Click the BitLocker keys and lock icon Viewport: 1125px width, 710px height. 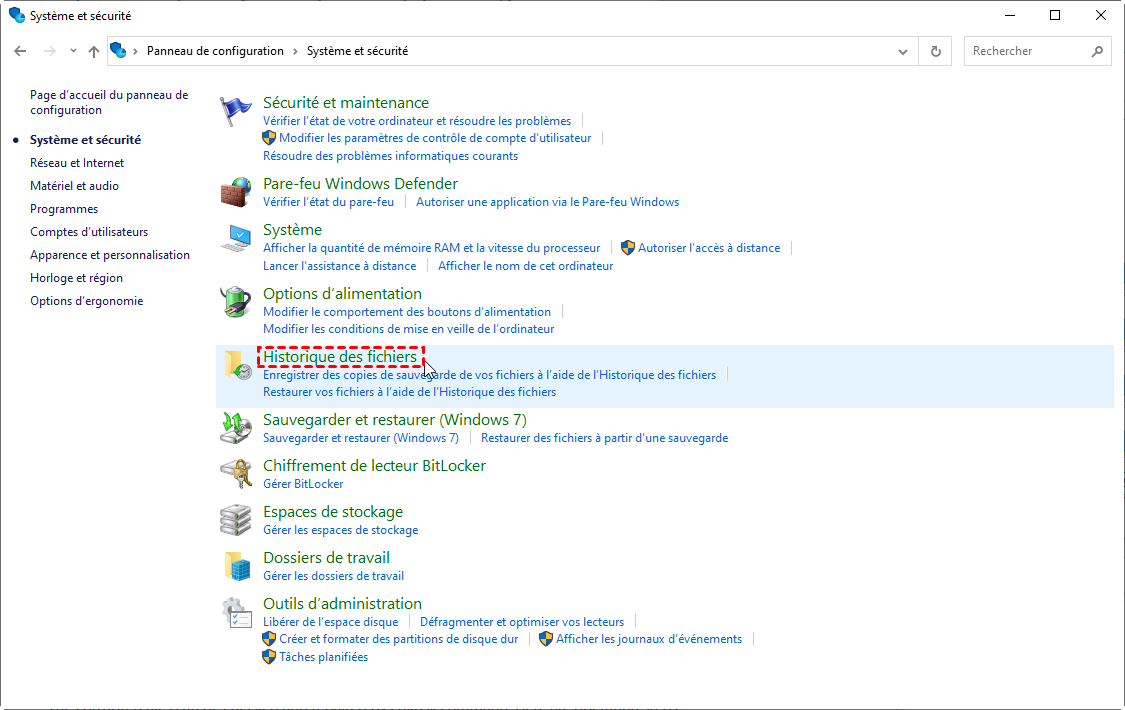(235, 473)
